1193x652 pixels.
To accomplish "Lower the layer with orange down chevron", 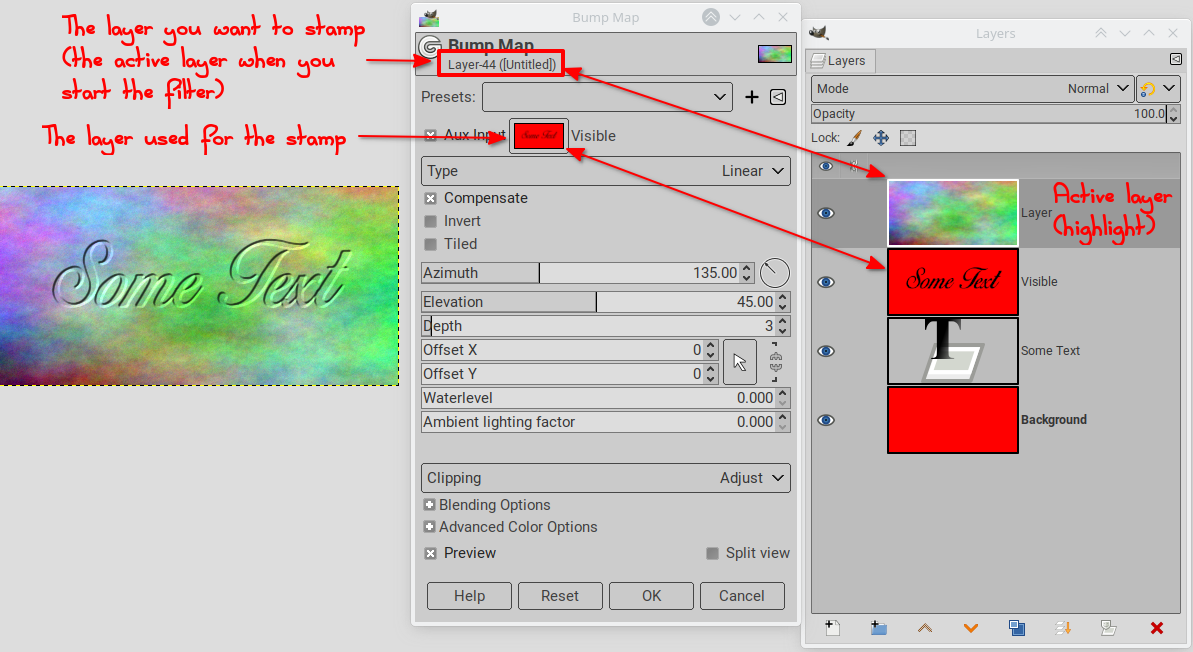I will pyautogui.click(x=971, y=628).
